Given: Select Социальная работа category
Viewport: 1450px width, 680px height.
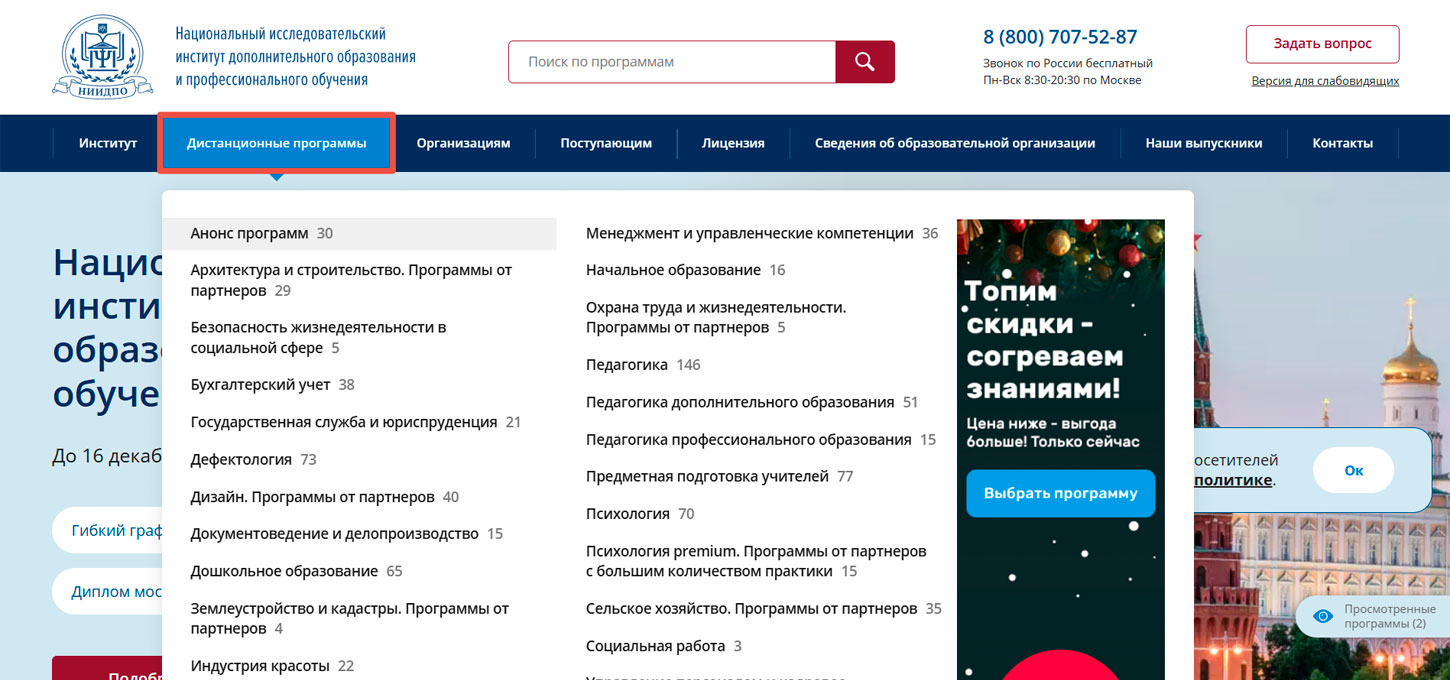Looking at the screenshot, I should coord(664,646).
